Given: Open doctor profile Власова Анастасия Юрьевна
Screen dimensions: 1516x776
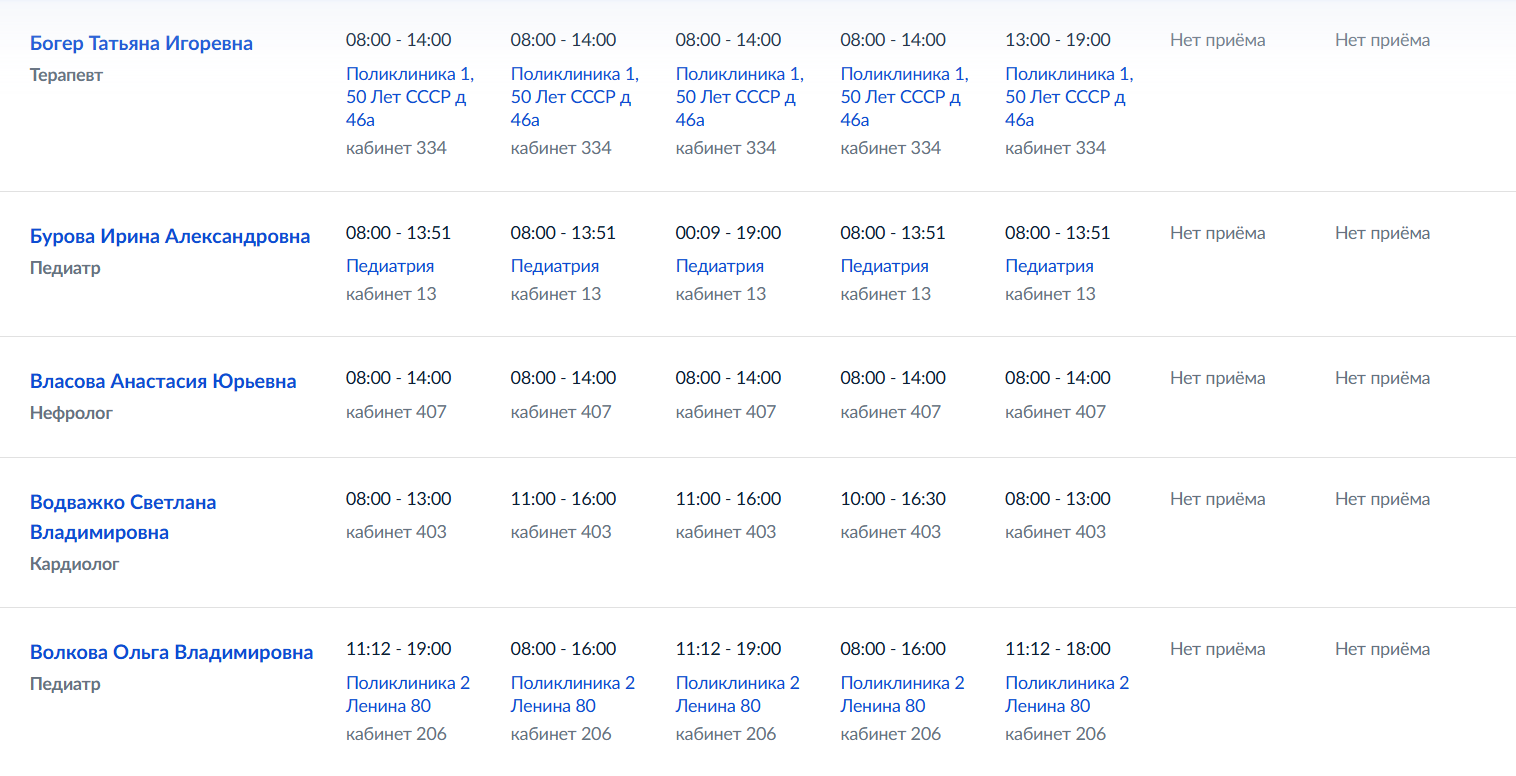Looking at the screenshot, I should 163,381.
